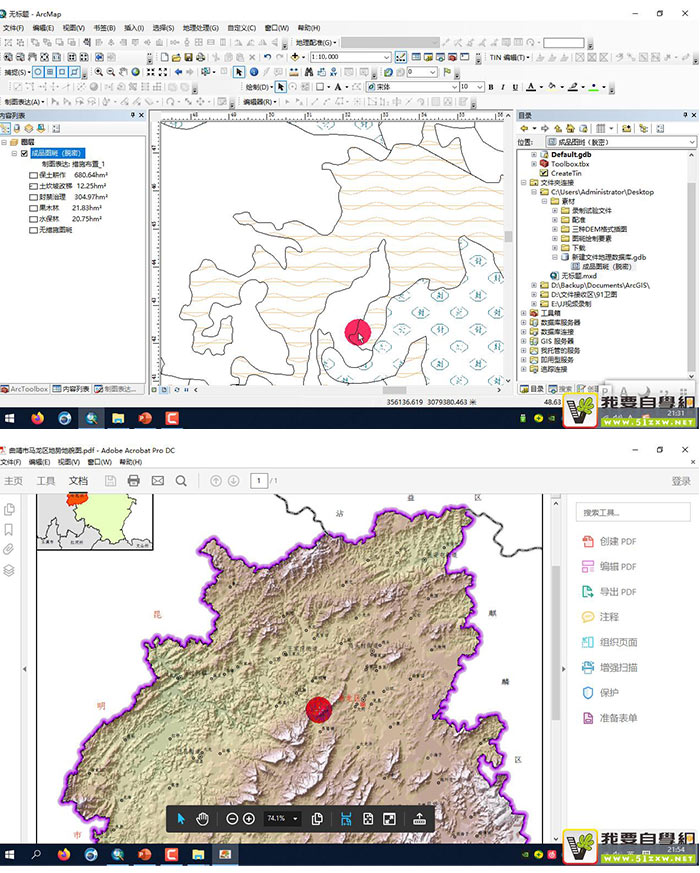Click the Undo arrow in ArcMap
The image size is (700, 873).
pyautogui.click(x=267, y=57)
